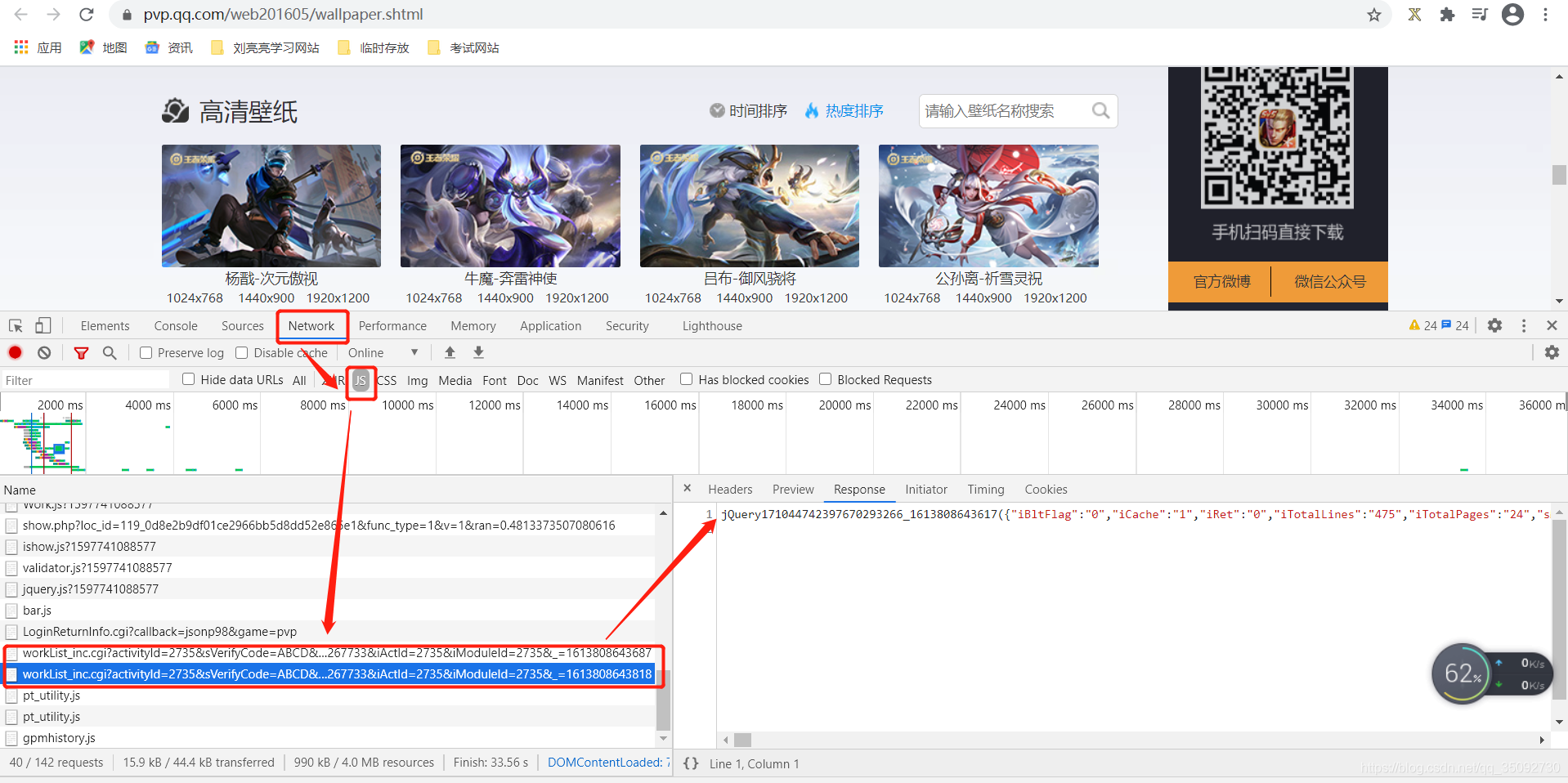
Task: Open the DevTools customize three-dot menu
Action: (x=1524, y=325)
